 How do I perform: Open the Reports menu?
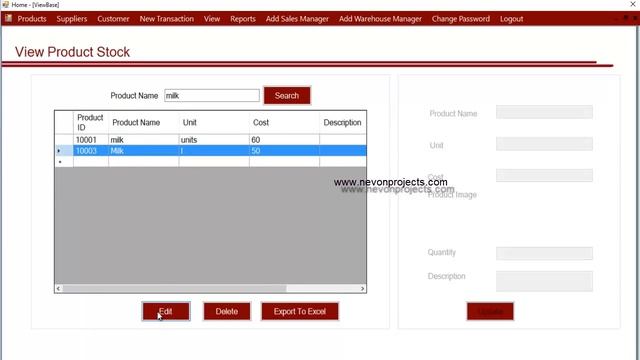(243, 19)
